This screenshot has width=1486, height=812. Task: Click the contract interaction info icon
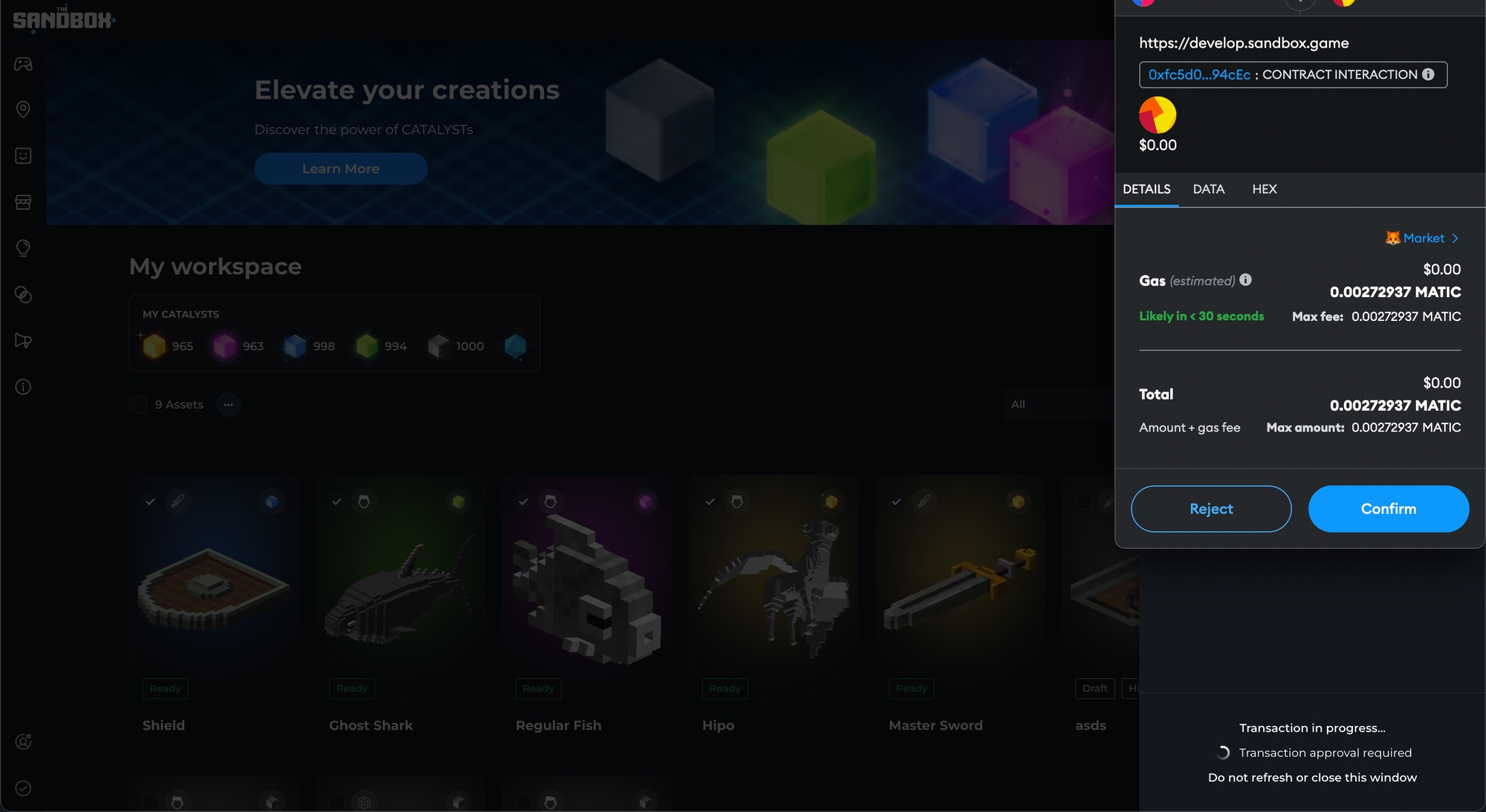(x=1428, y=74)
